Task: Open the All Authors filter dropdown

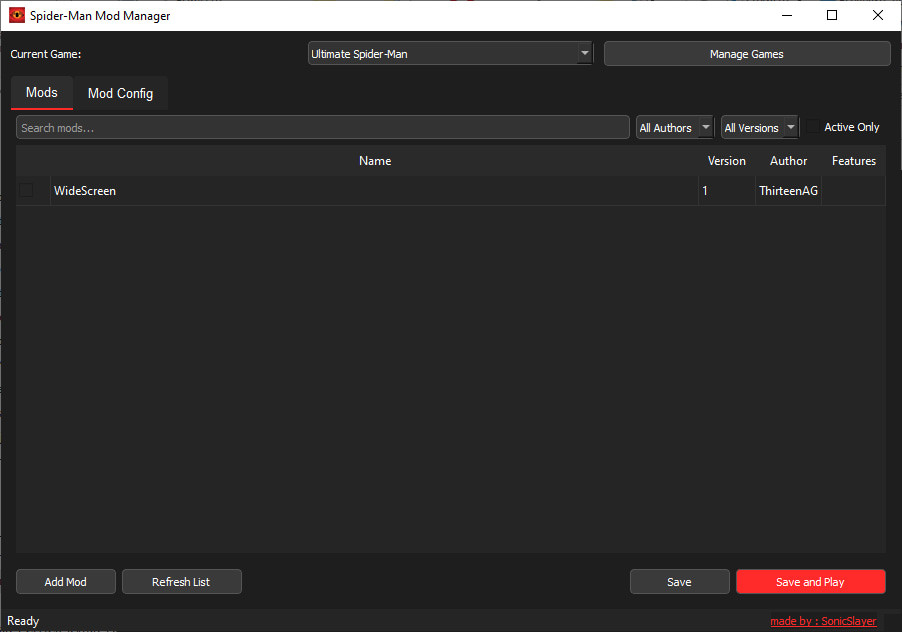Action: tap(673, 127)
